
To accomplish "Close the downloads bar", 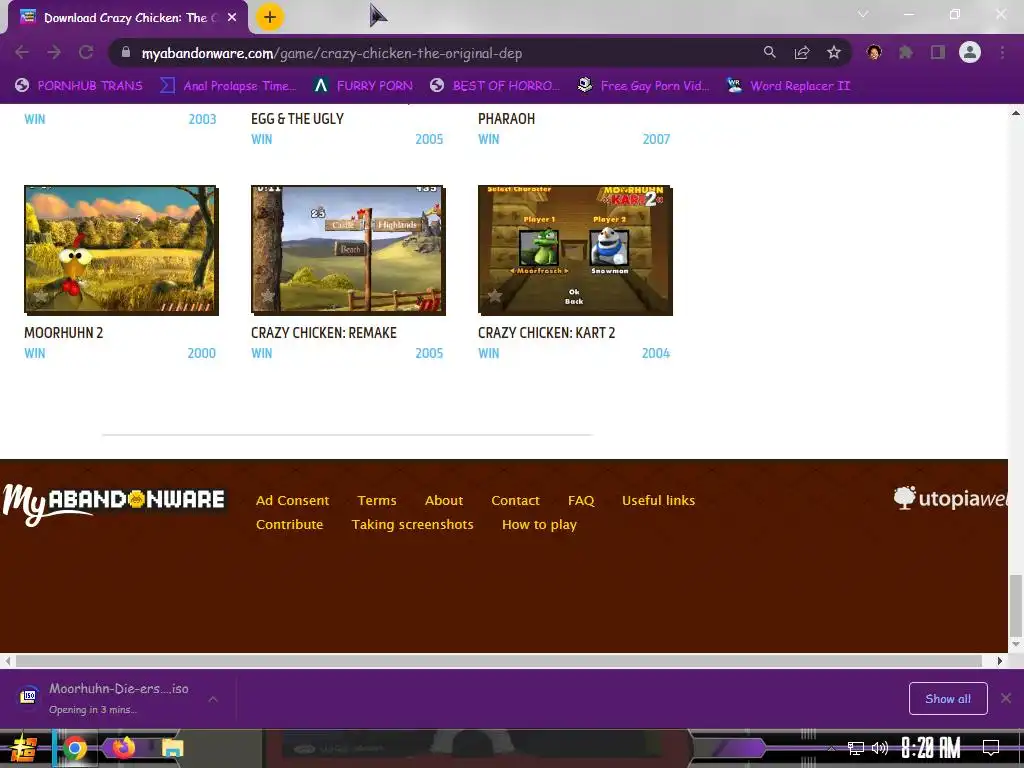I will (x=1006, y=698).
